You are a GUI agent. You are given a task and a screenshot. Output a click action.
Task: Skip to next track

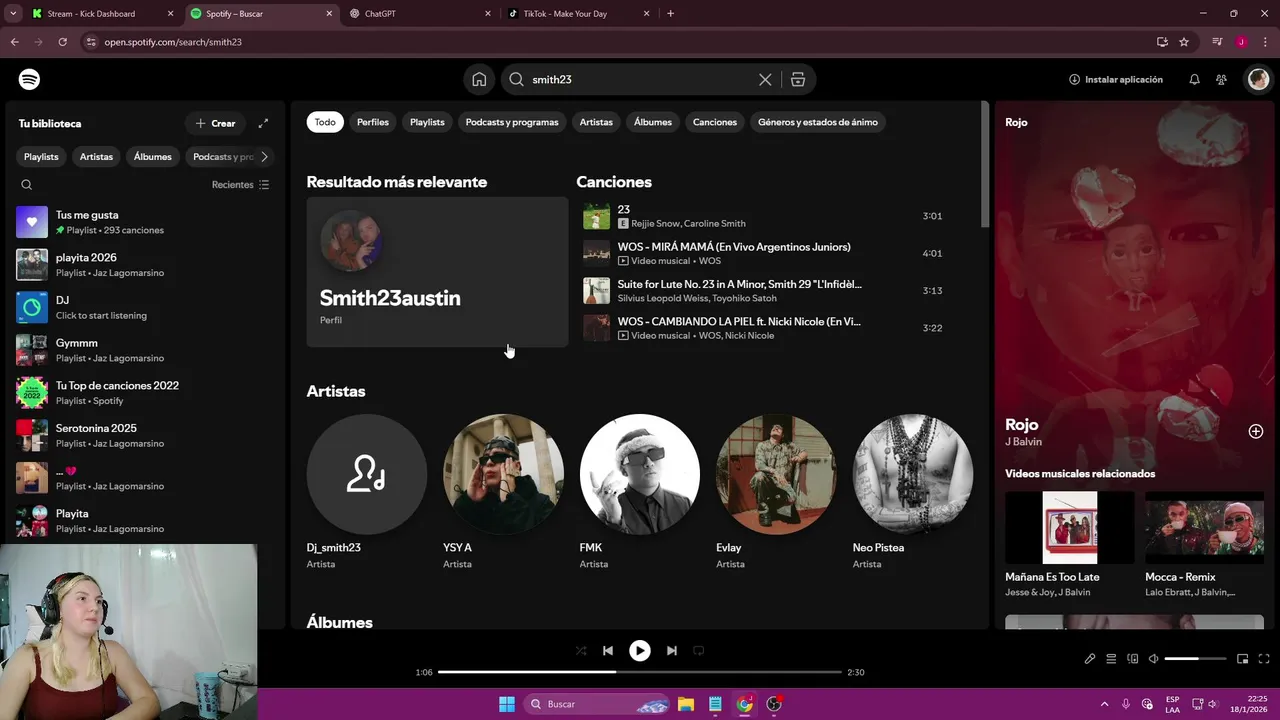coord(672,650)
